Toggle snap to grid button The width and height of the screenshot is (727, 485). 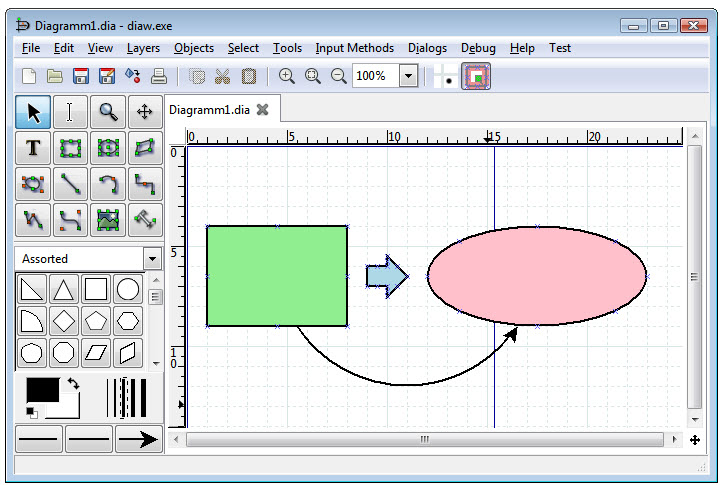point(445,77)
